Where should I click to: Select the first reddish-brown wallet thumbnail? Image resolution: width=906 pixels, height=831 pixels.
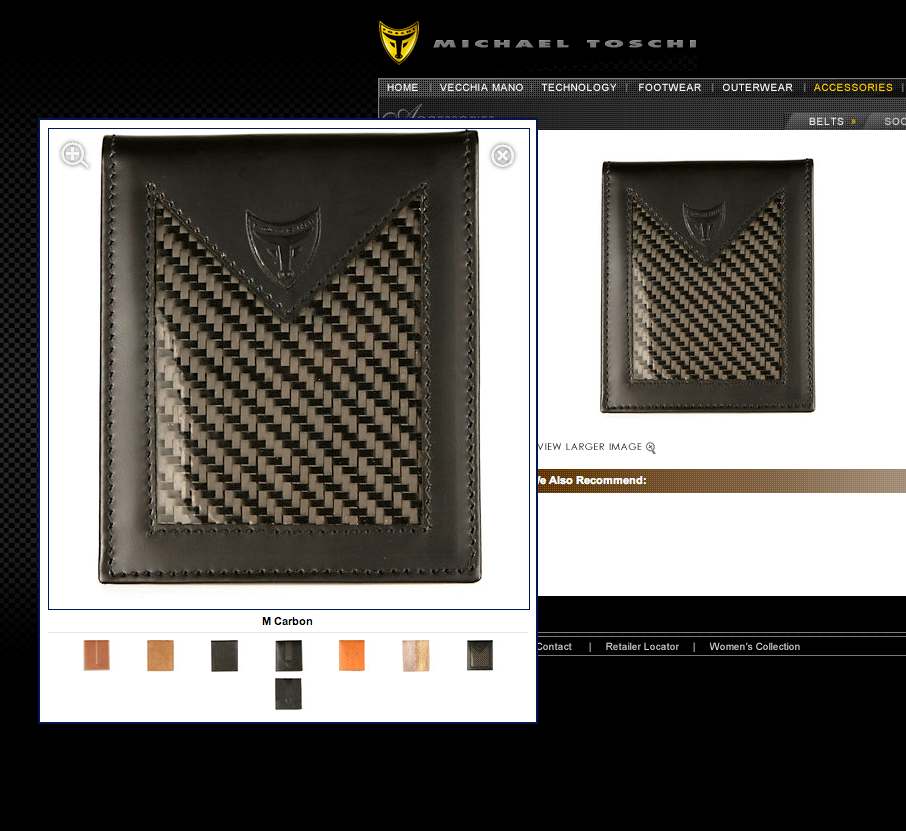click(x=97, y=655)
